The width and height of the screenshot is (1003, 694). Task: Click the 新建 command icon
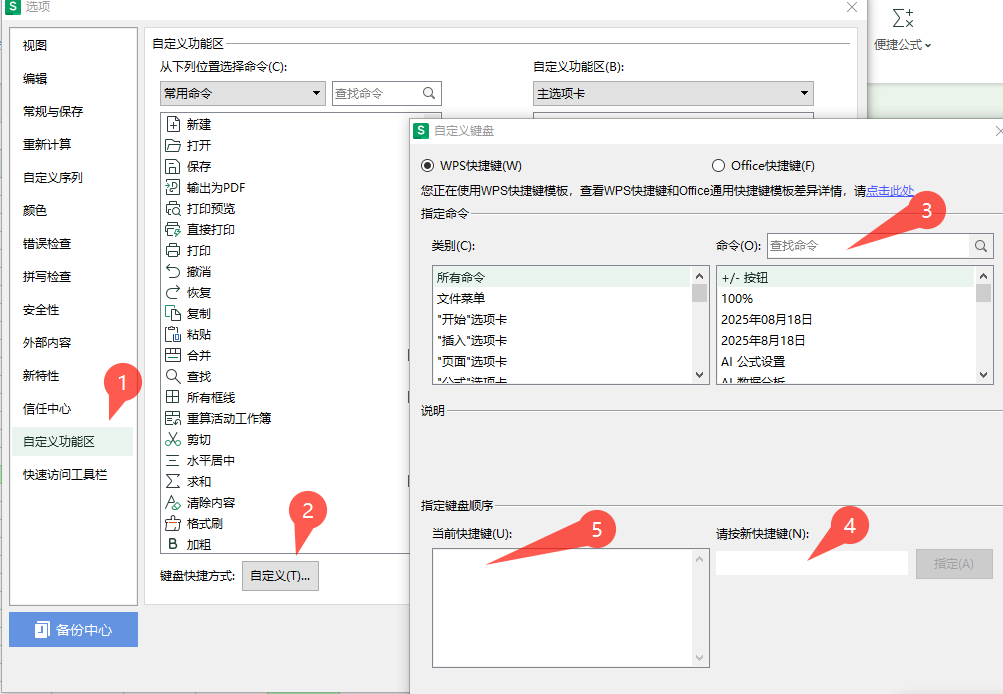(x=173, y=124)
